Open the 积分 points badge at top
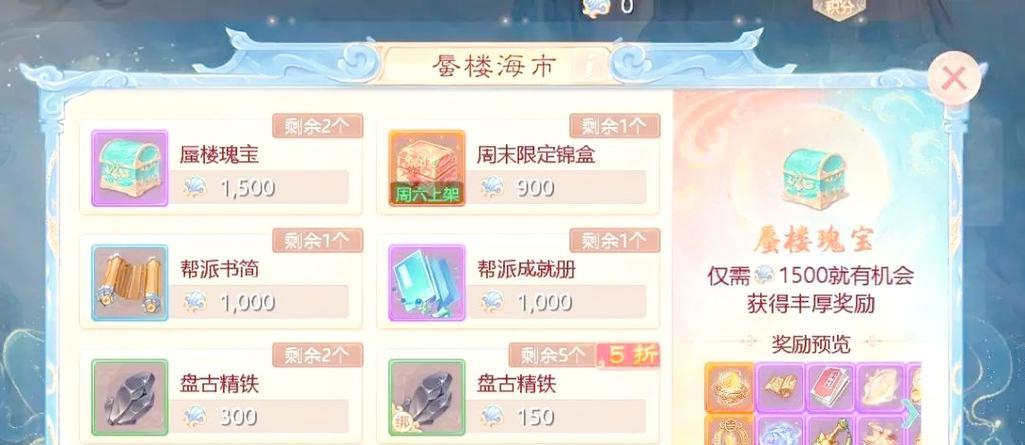 click(839, 8)
